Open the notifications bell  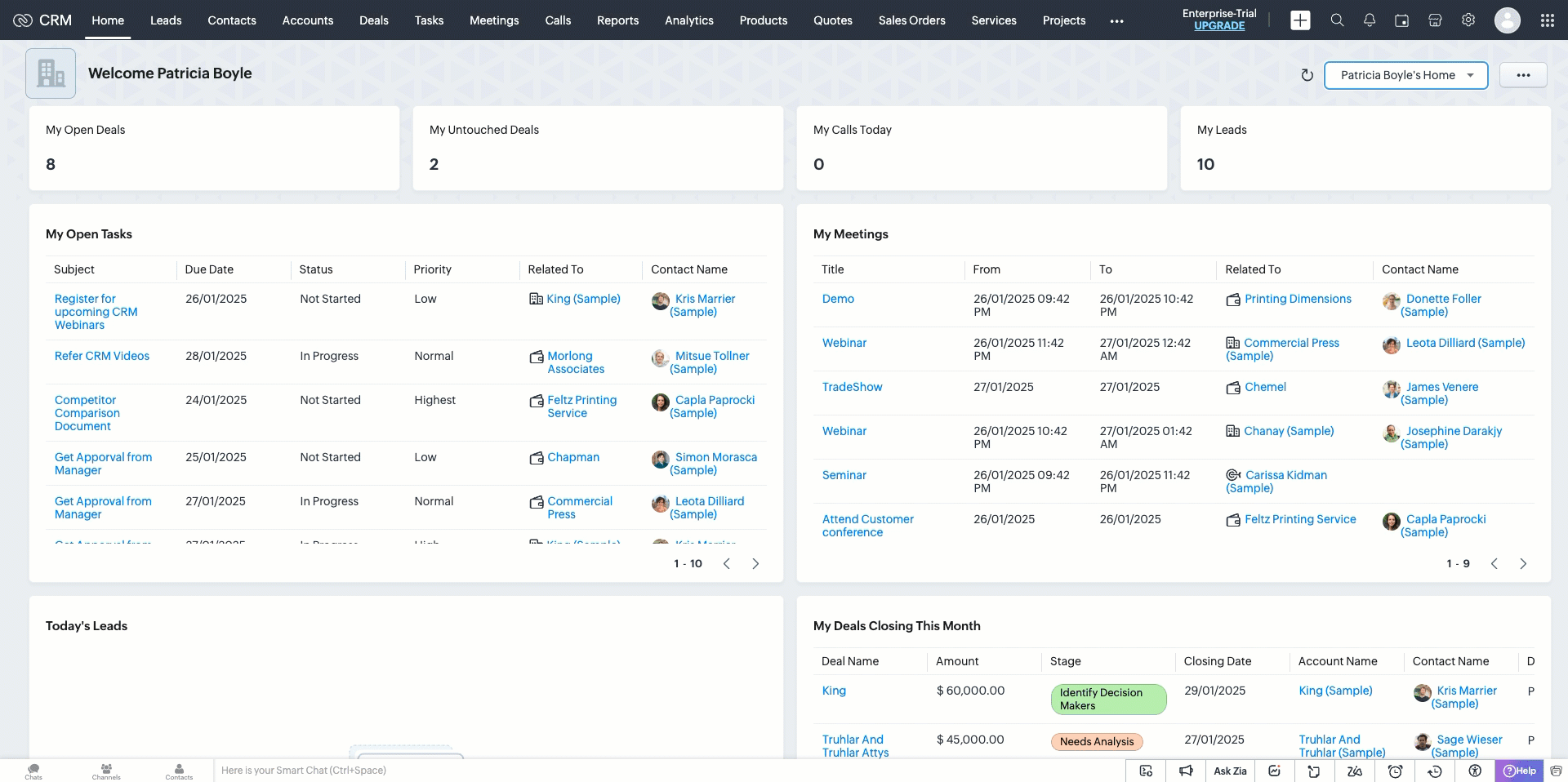tap(1370, 20)
